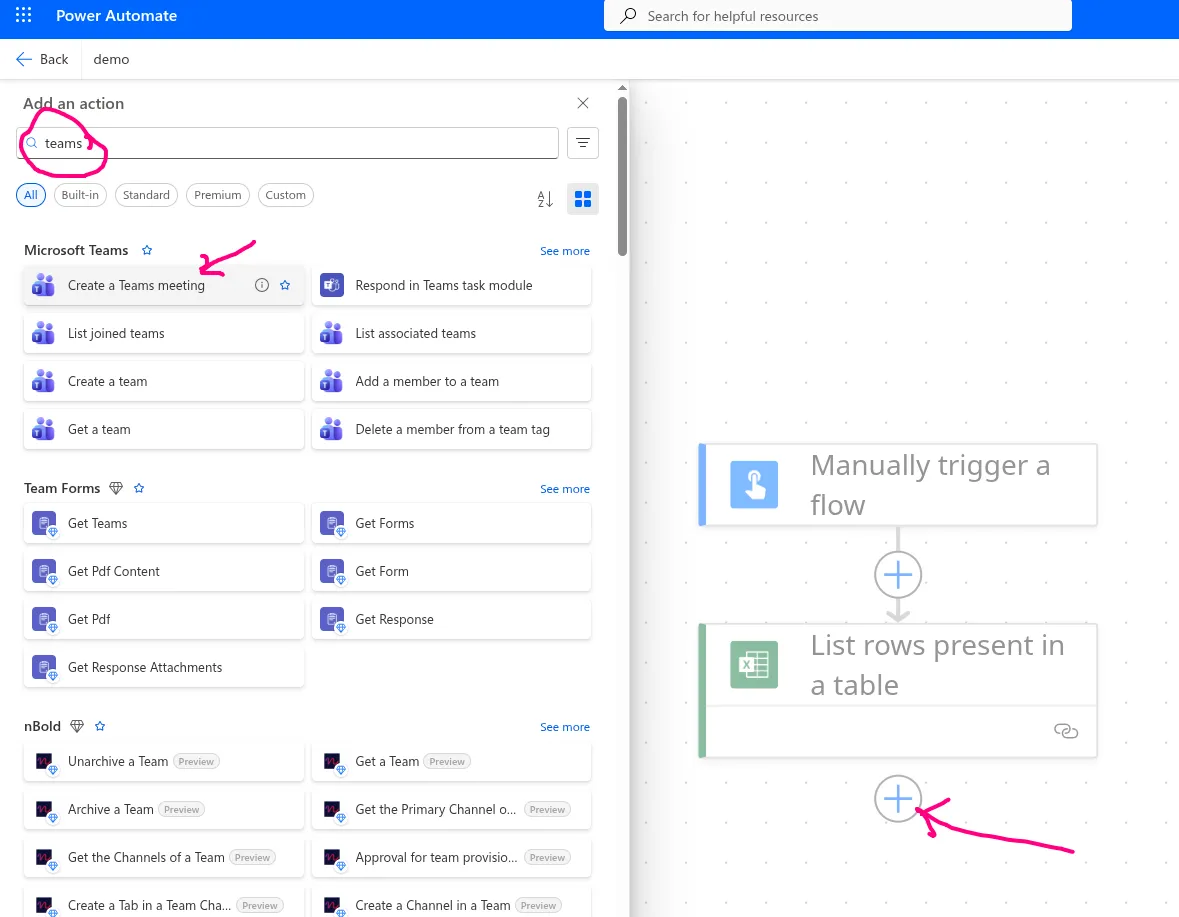Screen dimensions: 1179x917
Task: Switch to grid view using the blue grid icon
Action: (x=583, y=198)
